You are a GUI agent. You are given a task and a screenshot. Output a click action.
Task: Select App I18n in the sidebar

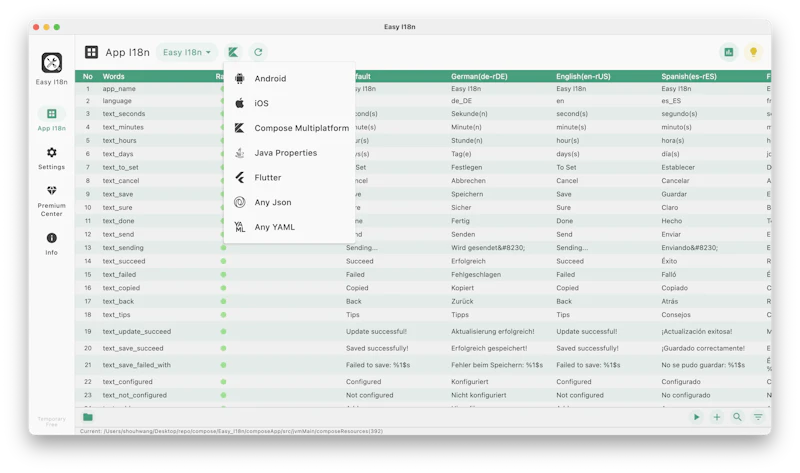pos(52,119)
